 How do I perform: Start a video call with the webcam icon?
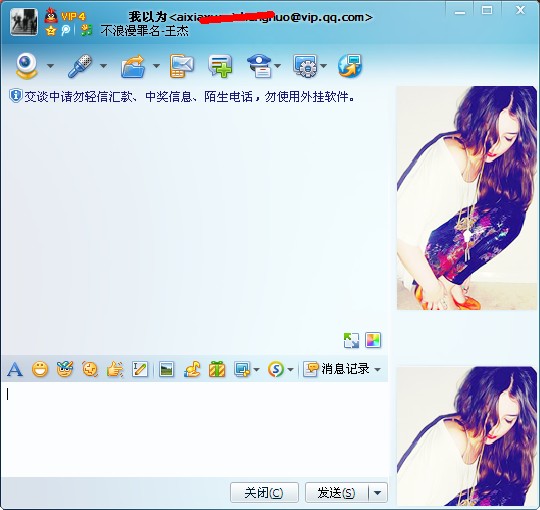(27, 65)
